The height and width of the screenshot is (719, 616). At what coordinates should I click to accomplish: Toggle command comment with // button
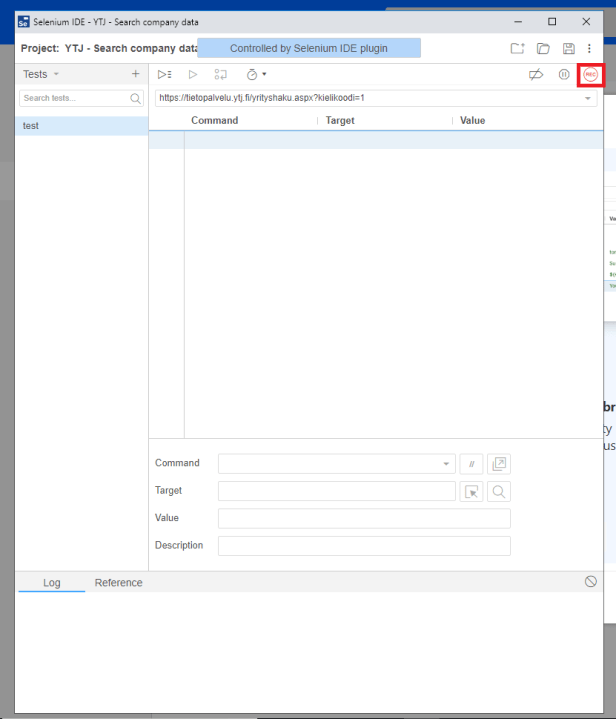tap(471, 464)
